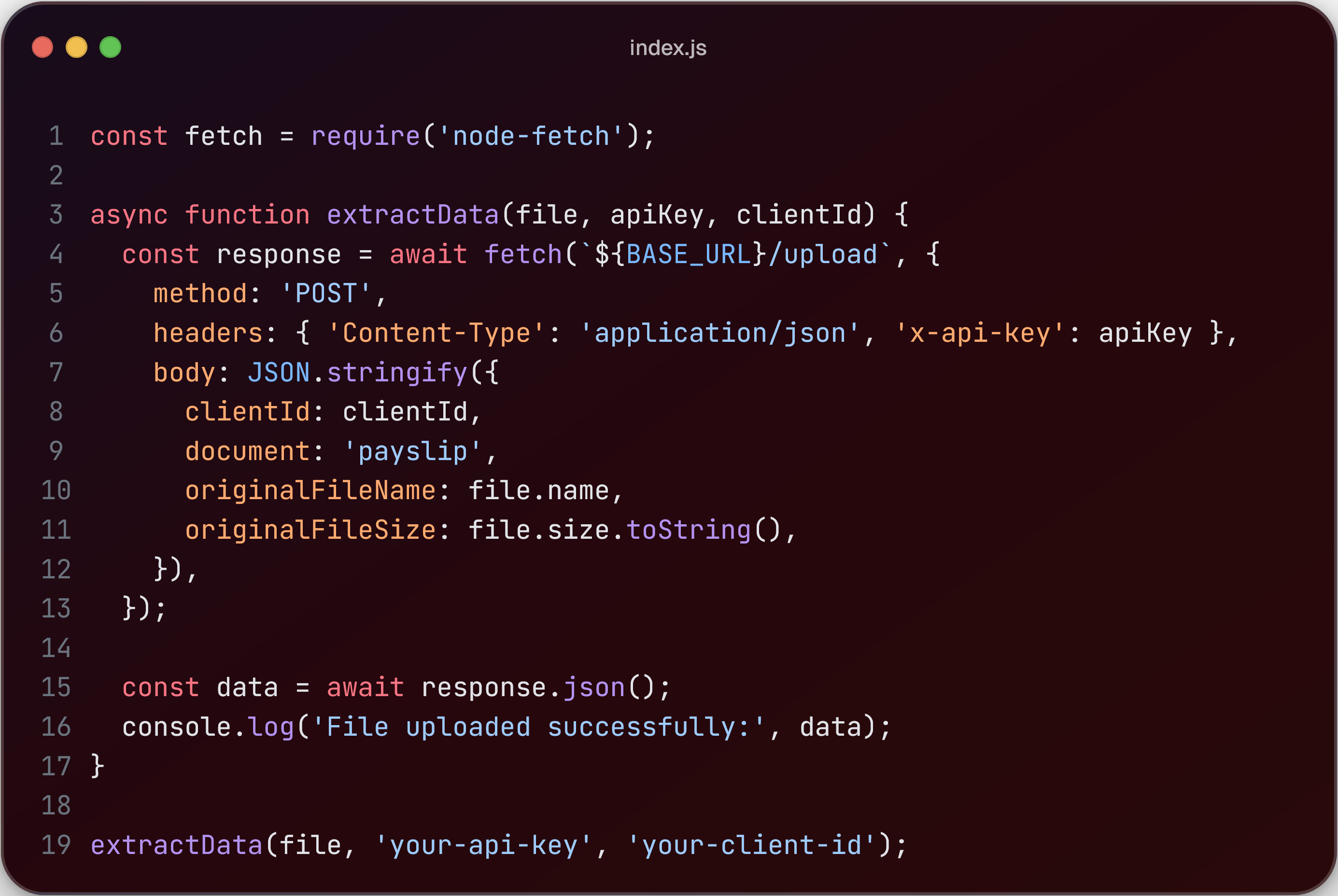Screen dimensions: 1338x896
Task: Place cursor on BASE_URL in the fetch call
Action: (689, 255)
